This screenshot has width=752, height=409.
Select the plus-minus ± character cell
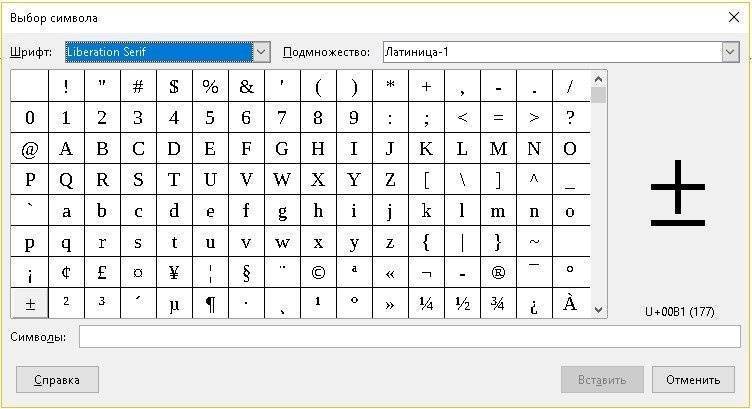[x=30, y=304]
